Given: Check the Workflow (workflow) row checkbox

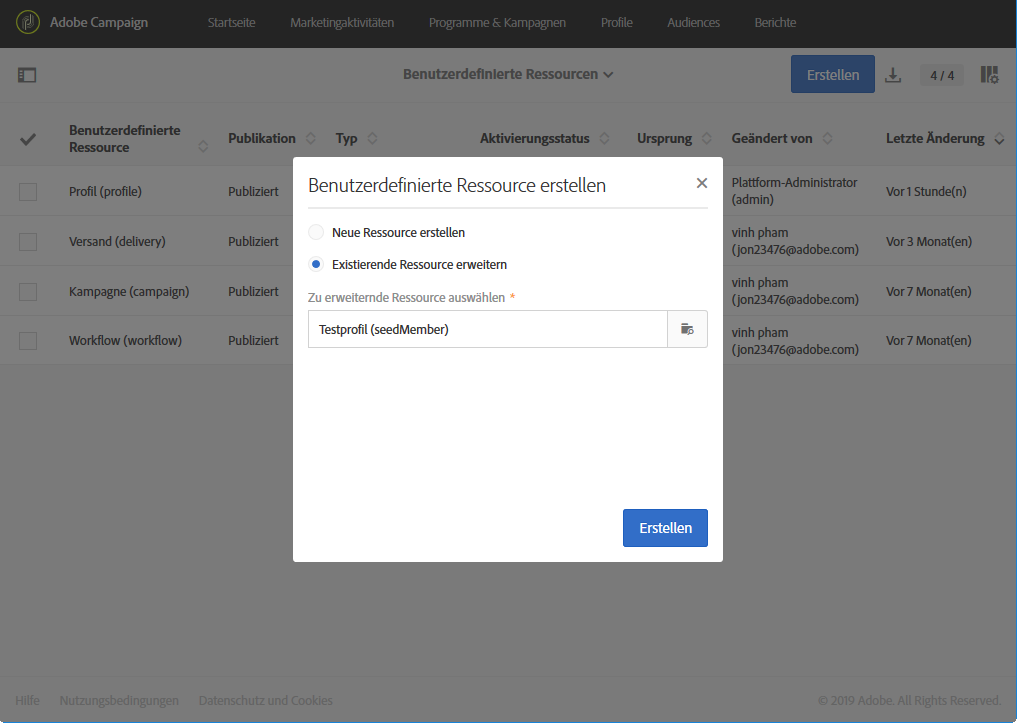Looking at the screenshot, I should coord(28,341).
